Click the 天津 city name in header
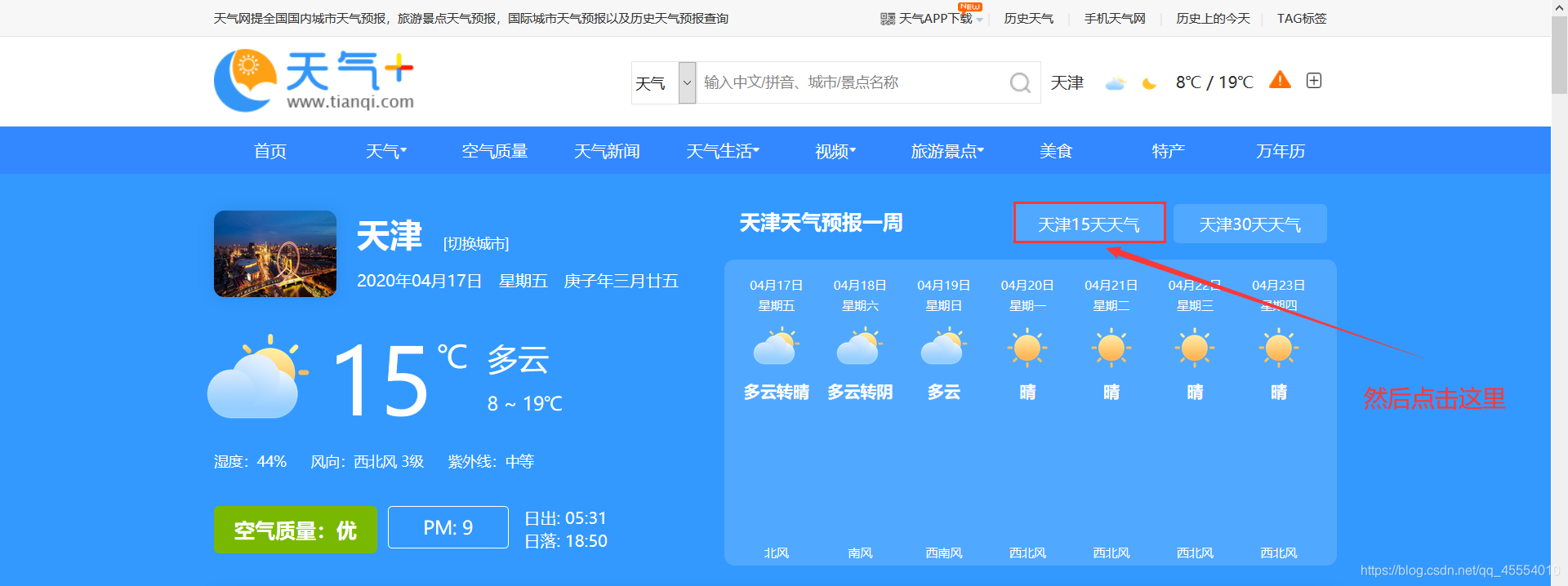Screen dimensions: 1568x586 [1067, 82]
